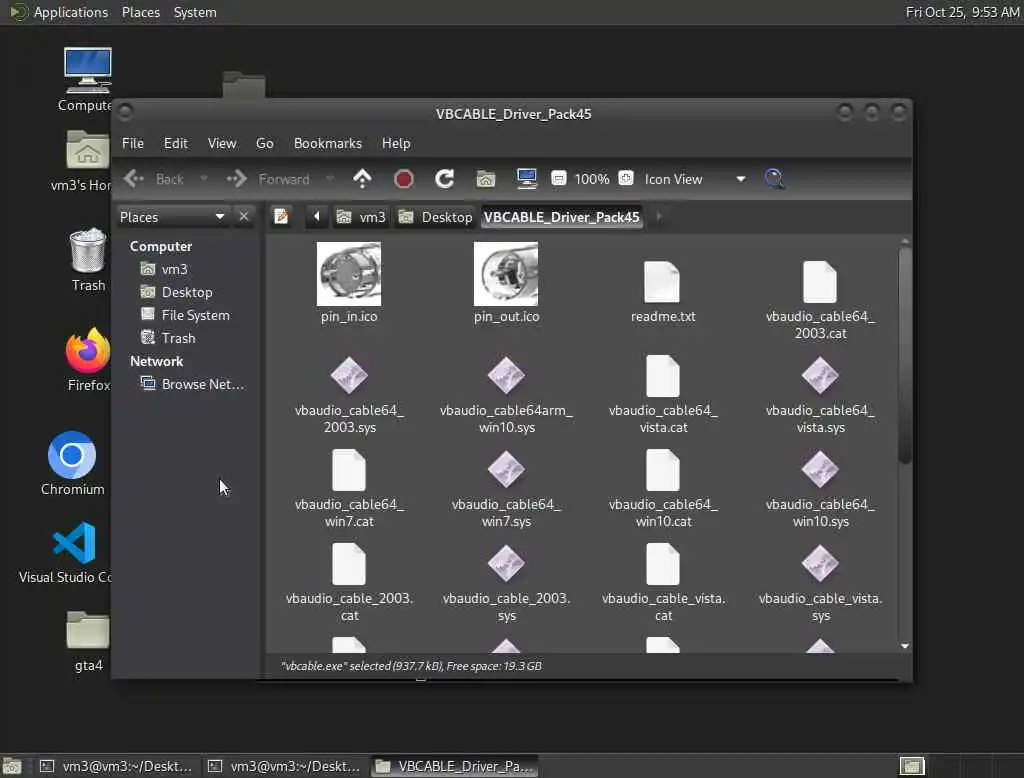Click scrollbar down arrow in file pane
The image size is (1024, 778).
pyautogui.click(x=904, y=646)
